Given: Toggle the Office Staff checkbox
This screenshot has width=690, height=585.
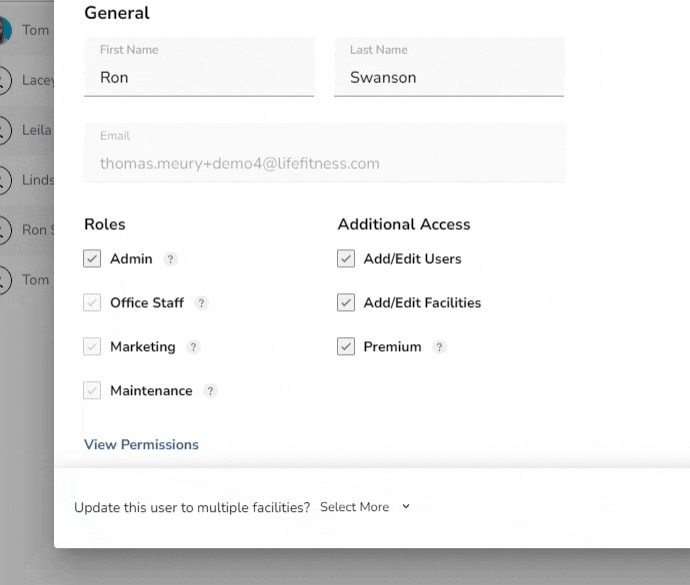Looking at the screenshot, I should tap(93, 303).
